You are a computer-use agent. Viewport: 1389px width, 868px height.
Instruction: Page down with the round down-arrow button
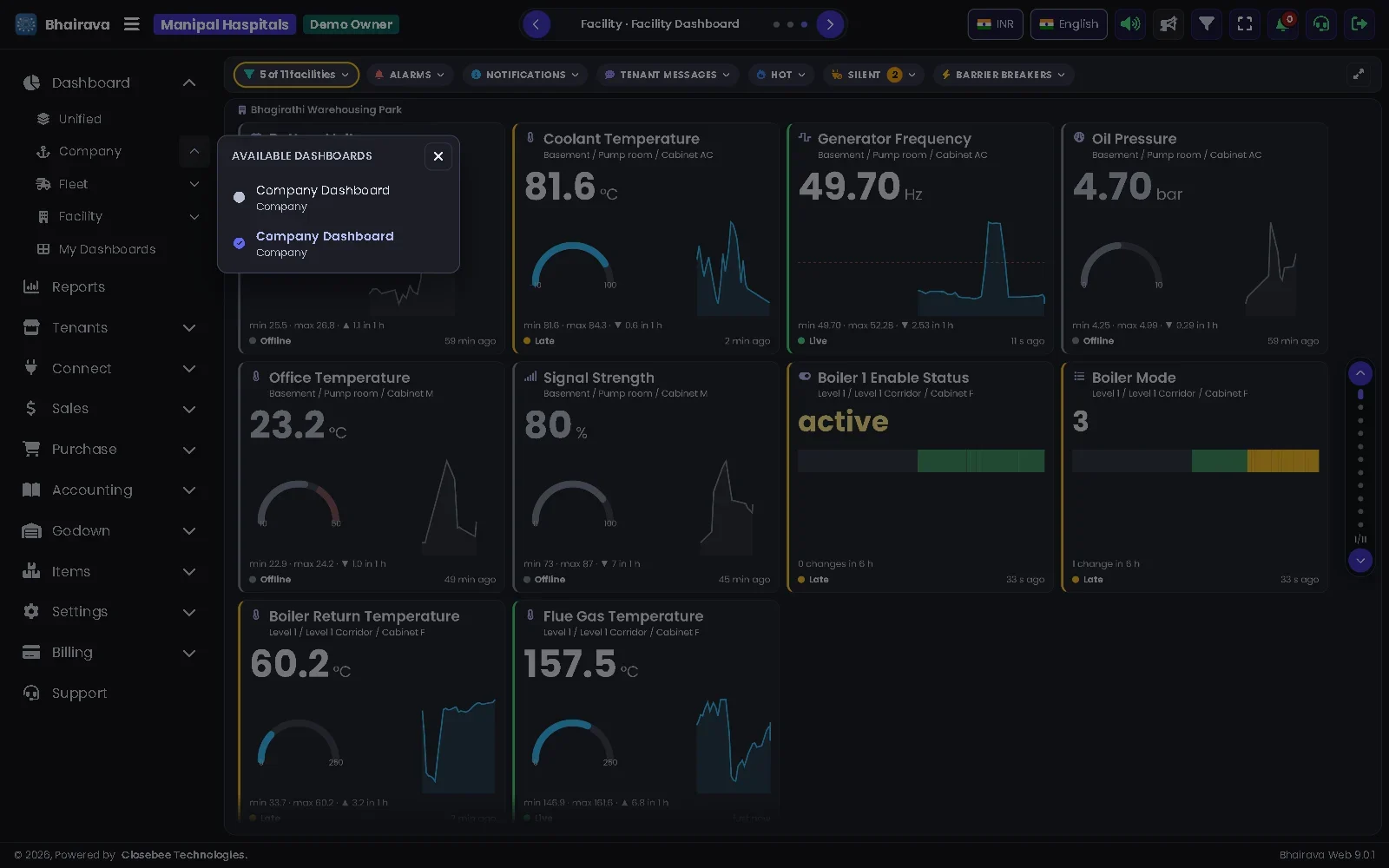tap(1360, 561)
